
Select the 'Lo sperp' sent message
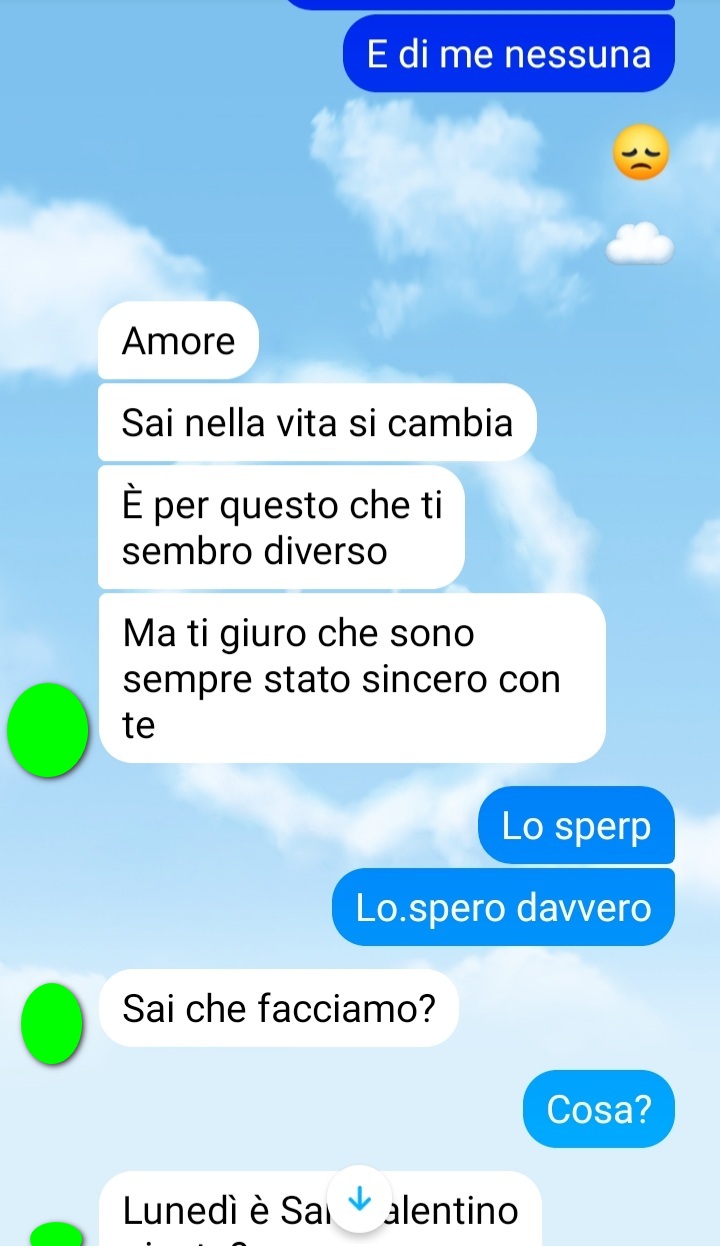click(x=576, y=826)
